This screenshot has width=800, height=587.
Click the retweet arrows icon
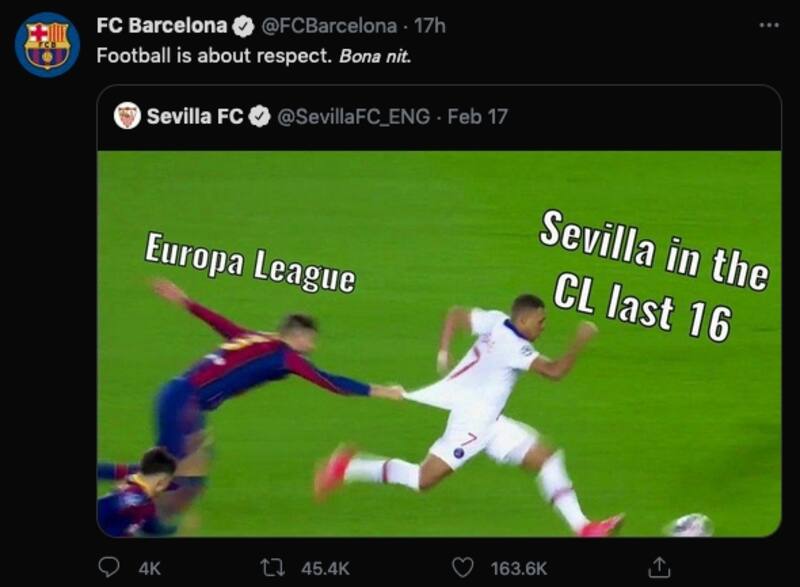pyautogui.click(x=272, y=568)
